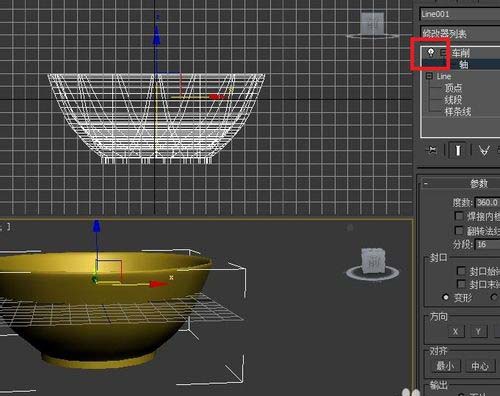The width and height of the screenshot is (500, 396).
Task: Enable the 焊接内核 checkbox
Action: (459, 216)
